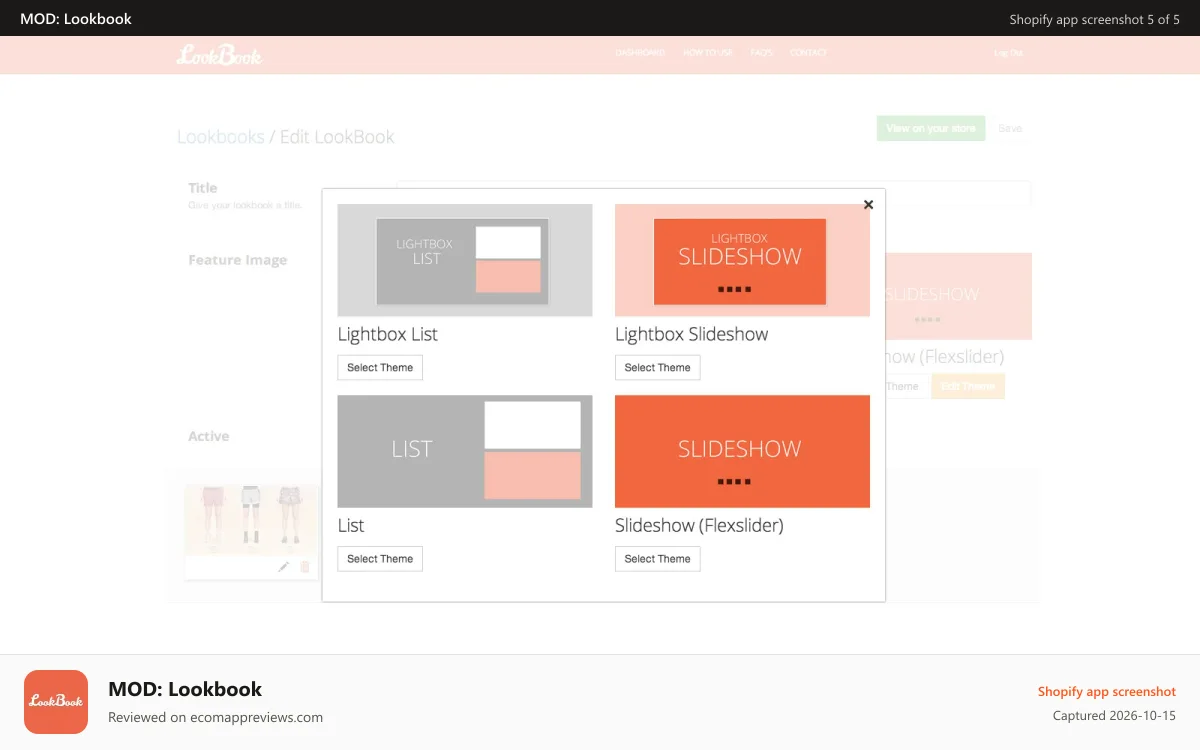This screenshot has width=1200, height=750.
Task: Click the MOD: Lookbook app icon in footer
Action: point(56,702)
